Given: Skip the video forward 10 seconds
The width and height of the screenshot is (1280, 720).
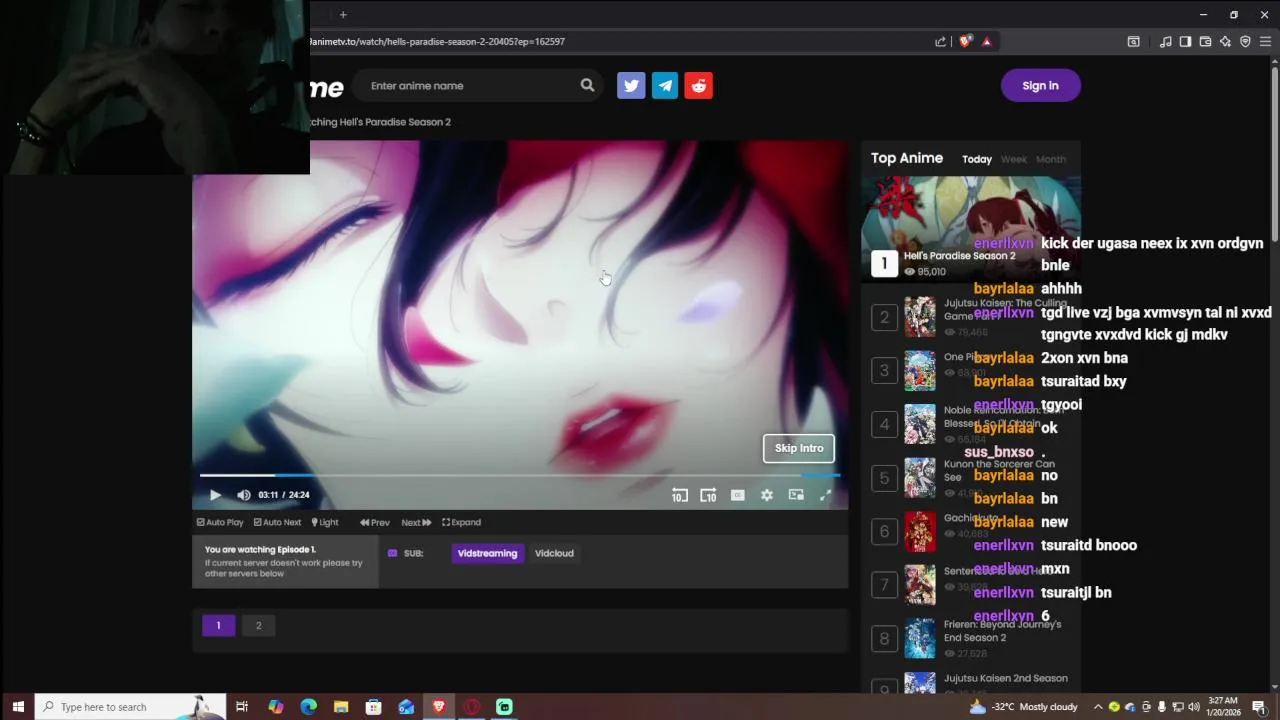Looking at the screenshot, I should (708, 495).
